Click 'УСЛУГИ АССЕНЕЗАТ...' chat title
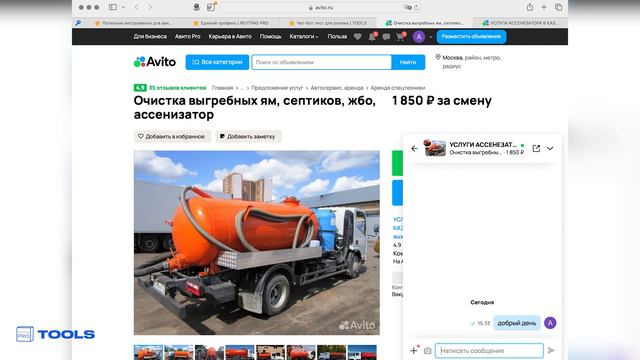 pyautogui.click(x=483, y=144)
